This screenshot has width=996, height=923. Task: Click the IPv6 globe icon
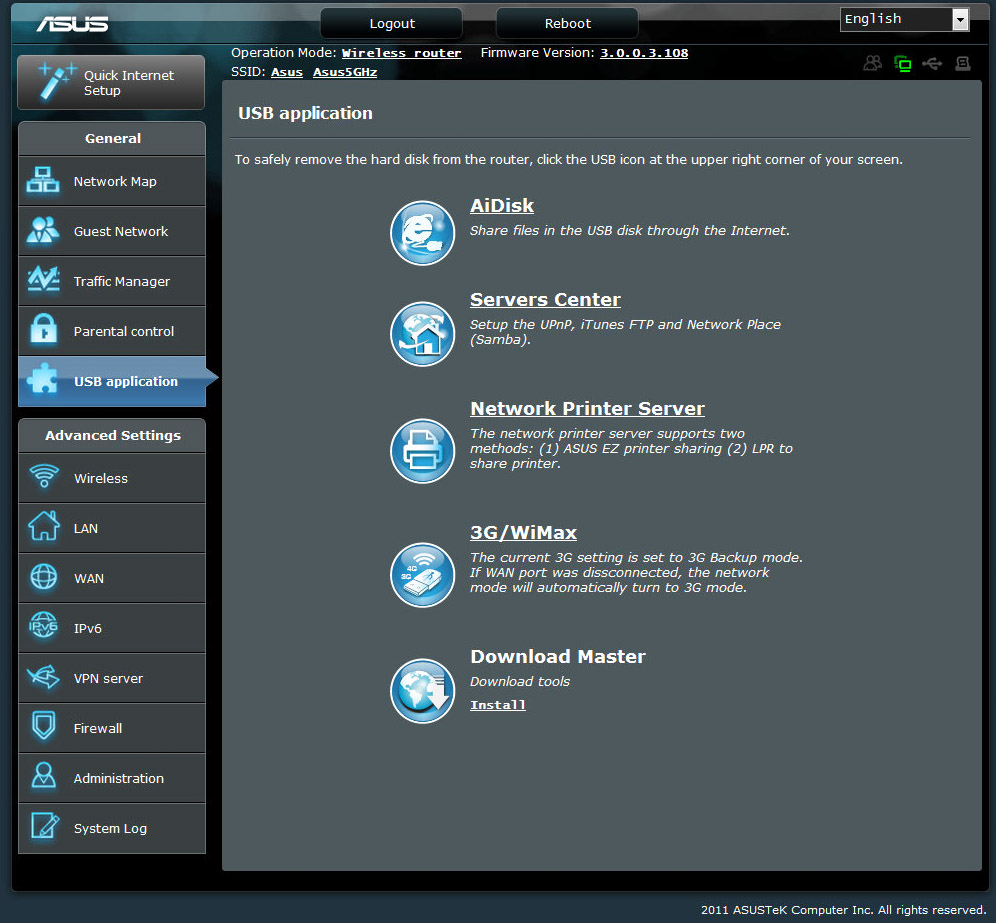tap(44, 626)
